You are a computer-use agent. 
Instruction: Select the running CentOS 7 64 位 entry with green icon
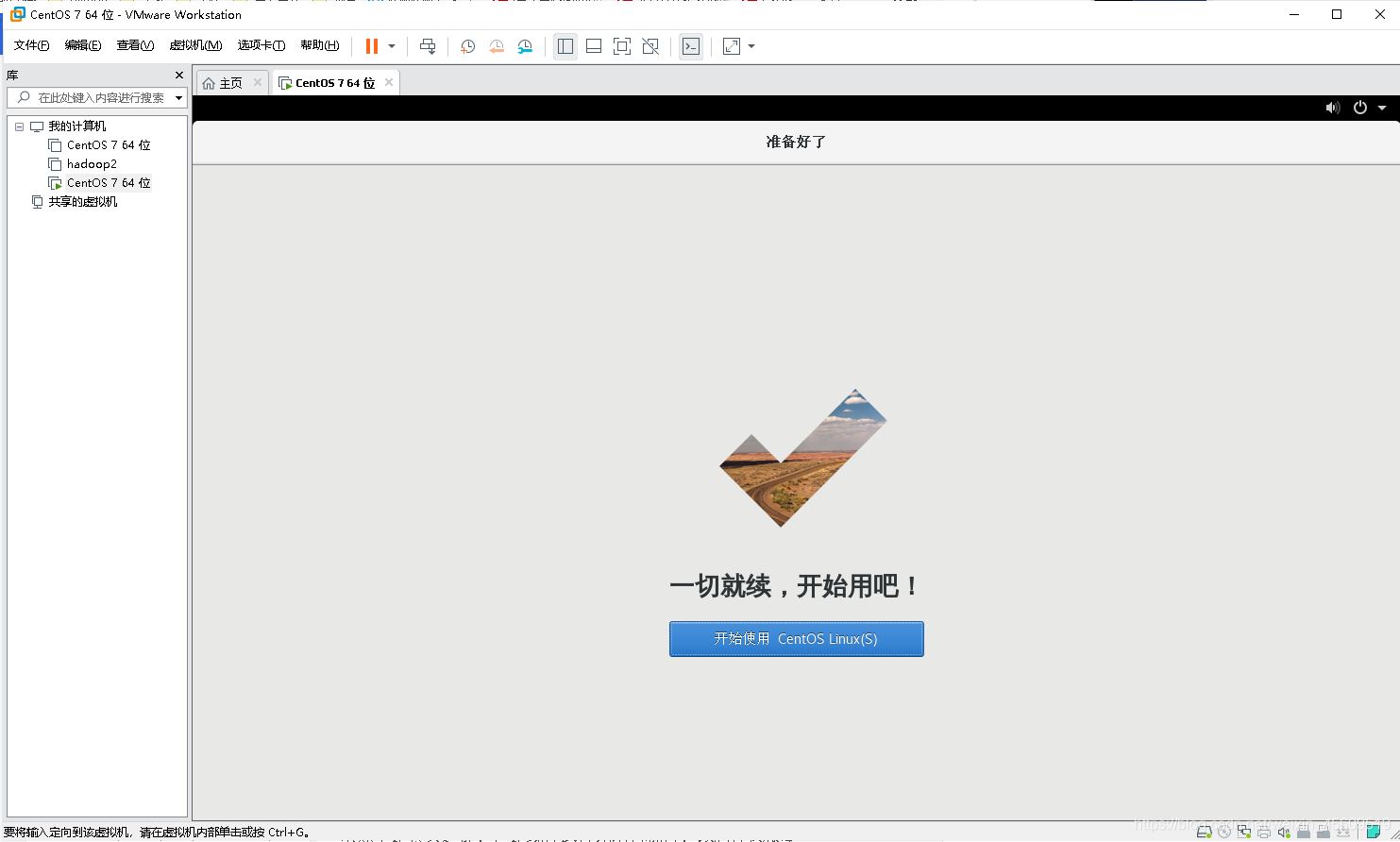pyautogui.click(x=109, y=183)
